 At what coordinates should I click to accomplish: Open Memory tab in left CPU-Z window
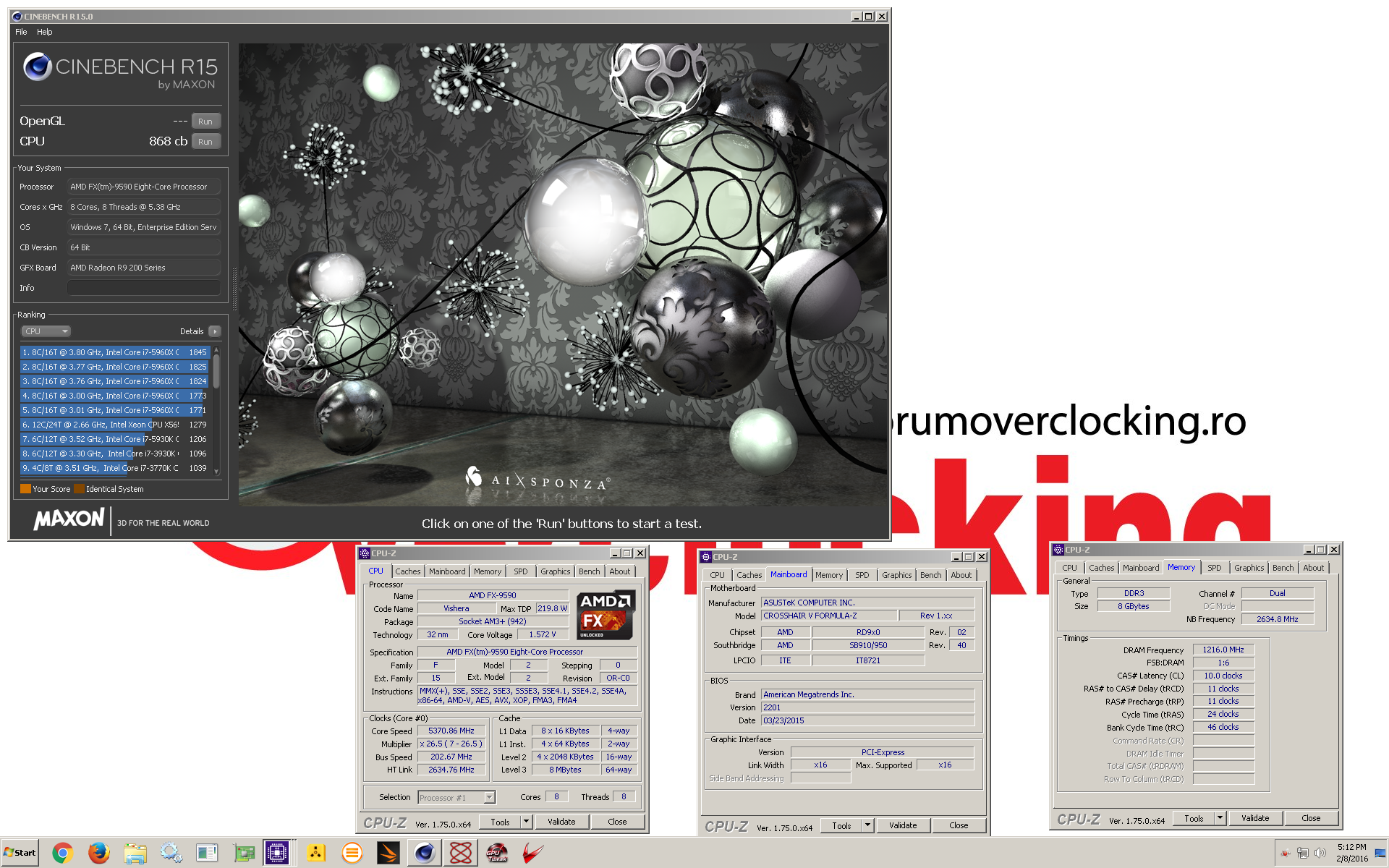488,571
